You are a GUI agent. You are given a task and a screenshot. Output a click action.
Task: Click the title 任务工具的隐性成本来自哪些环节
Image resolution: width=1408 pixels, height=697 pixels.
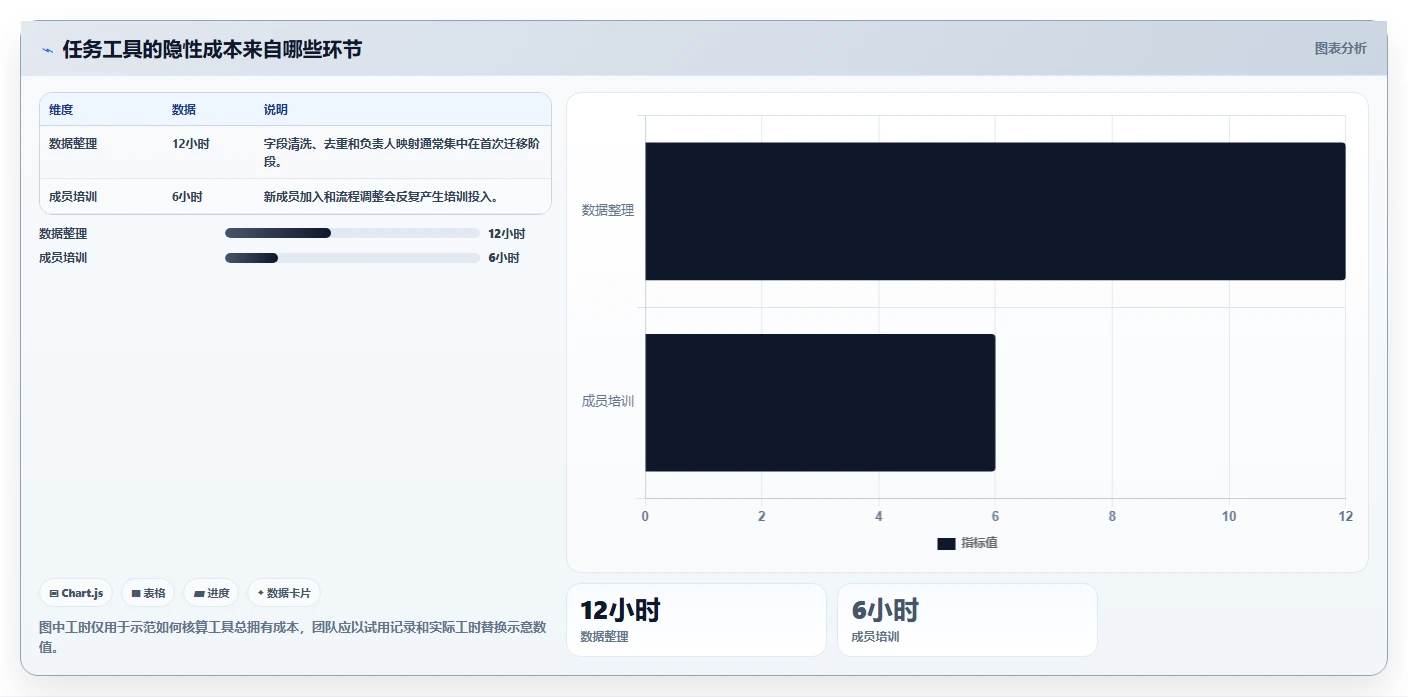point(212,50)
